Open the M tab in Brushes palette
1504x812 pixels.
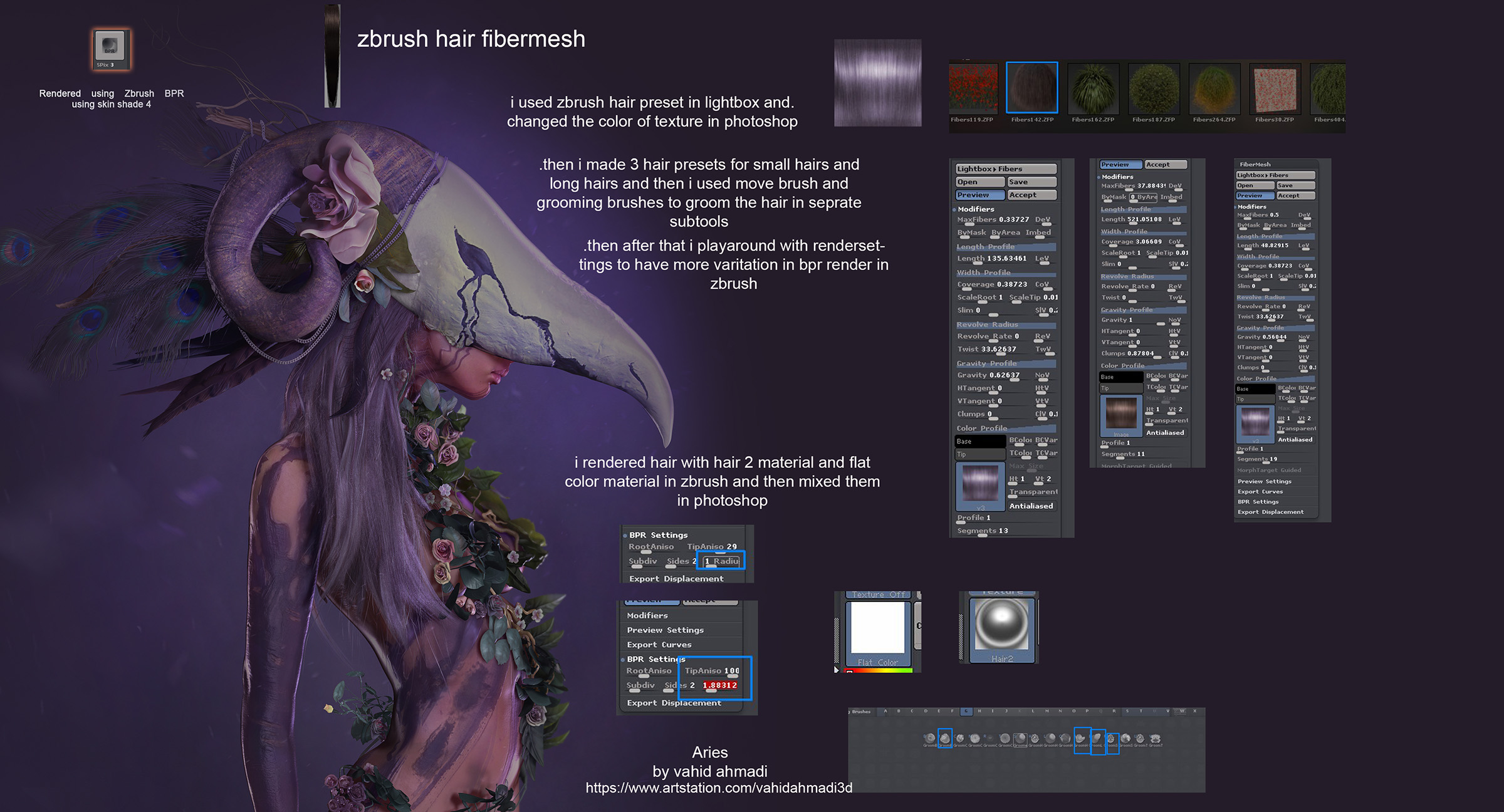point(1047,711)
